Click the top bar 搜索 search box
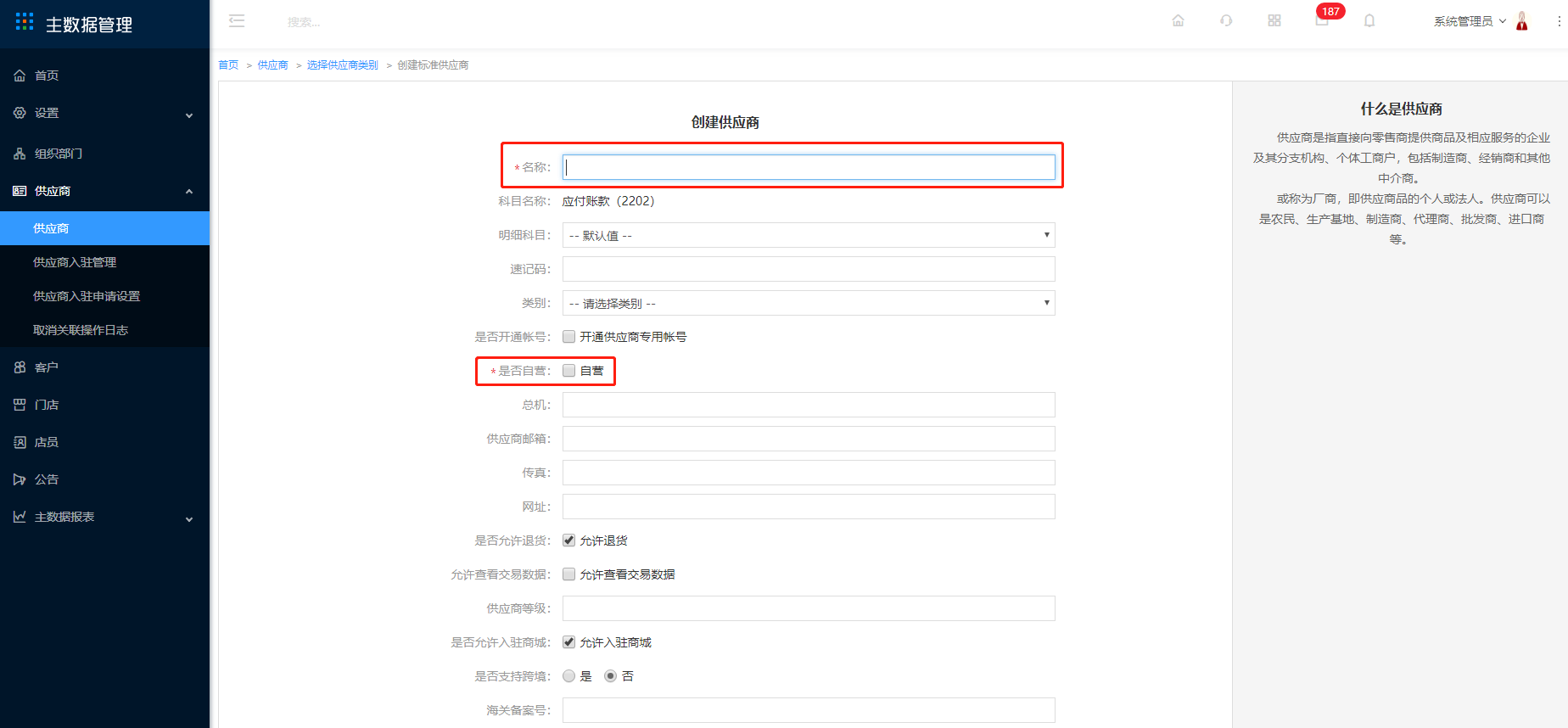 click(x=304, y=22)
